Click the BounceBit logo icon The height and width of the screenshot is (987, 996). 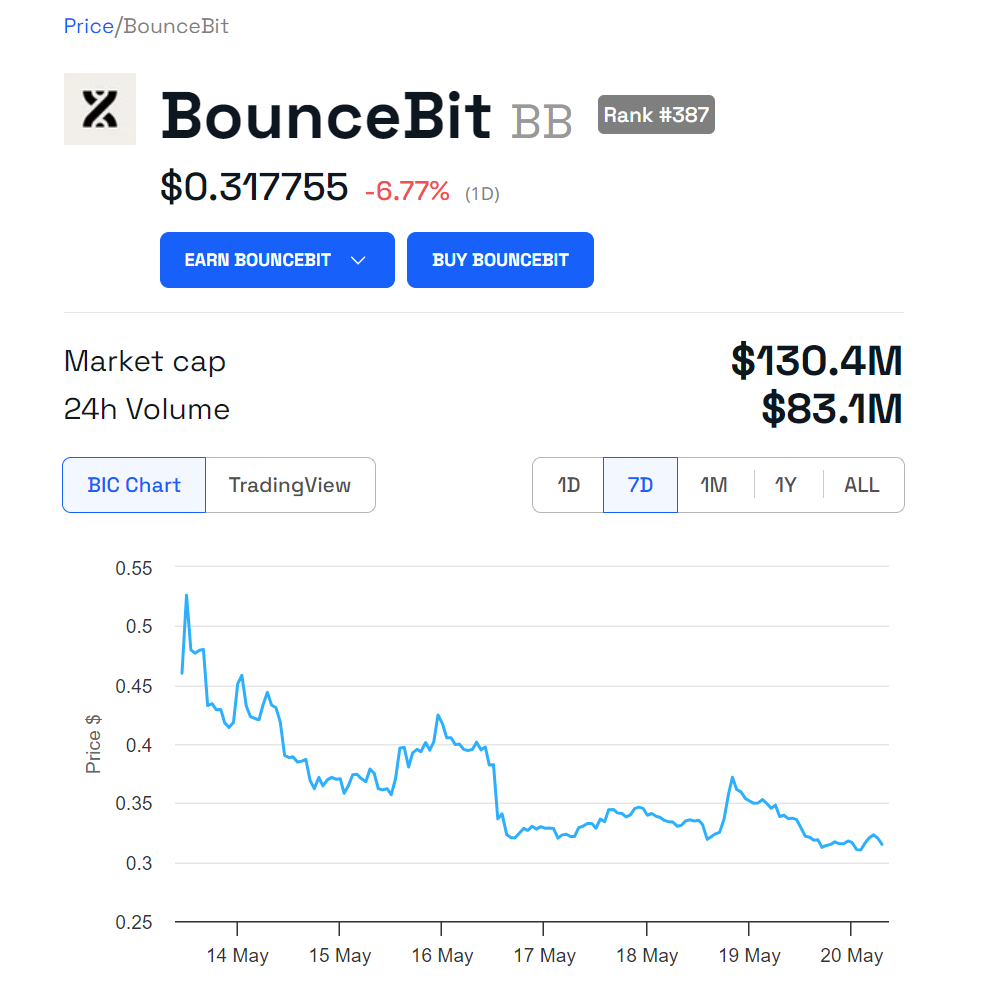pyautogui.click(x=99, y=109)
